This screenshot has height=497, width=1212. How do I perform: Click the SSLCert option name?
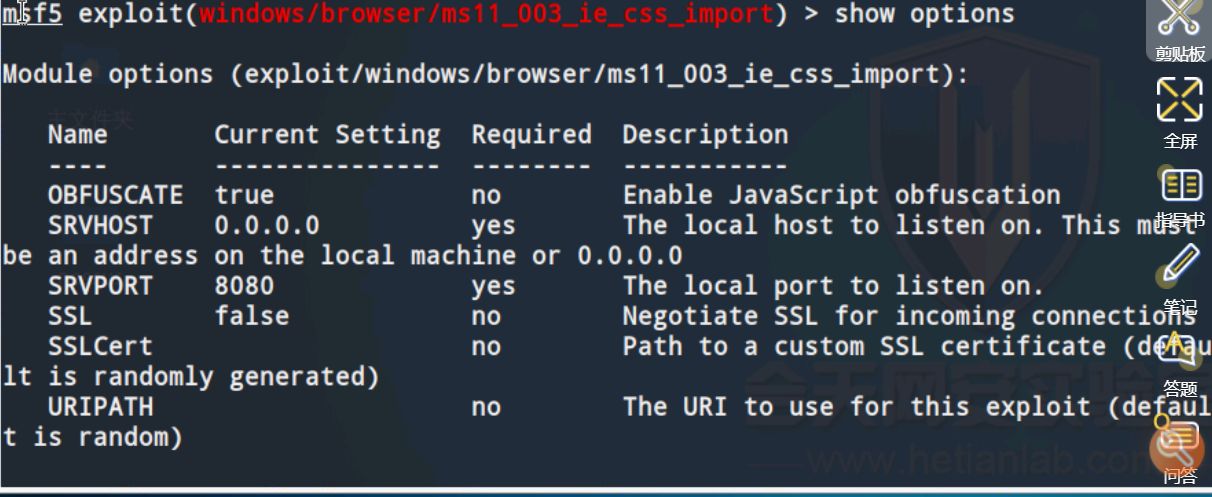pos(100,346)
